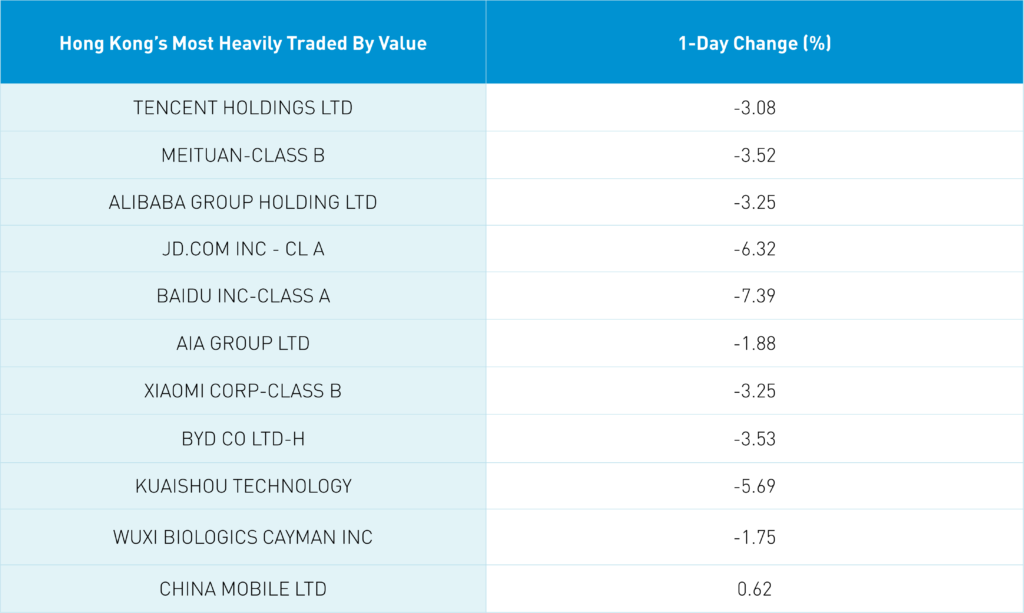The width and height of the screenshot is (1024, 613).
Task: Click the BAIDU INC-CLASS A cell
Action: (x=243, y=296)
